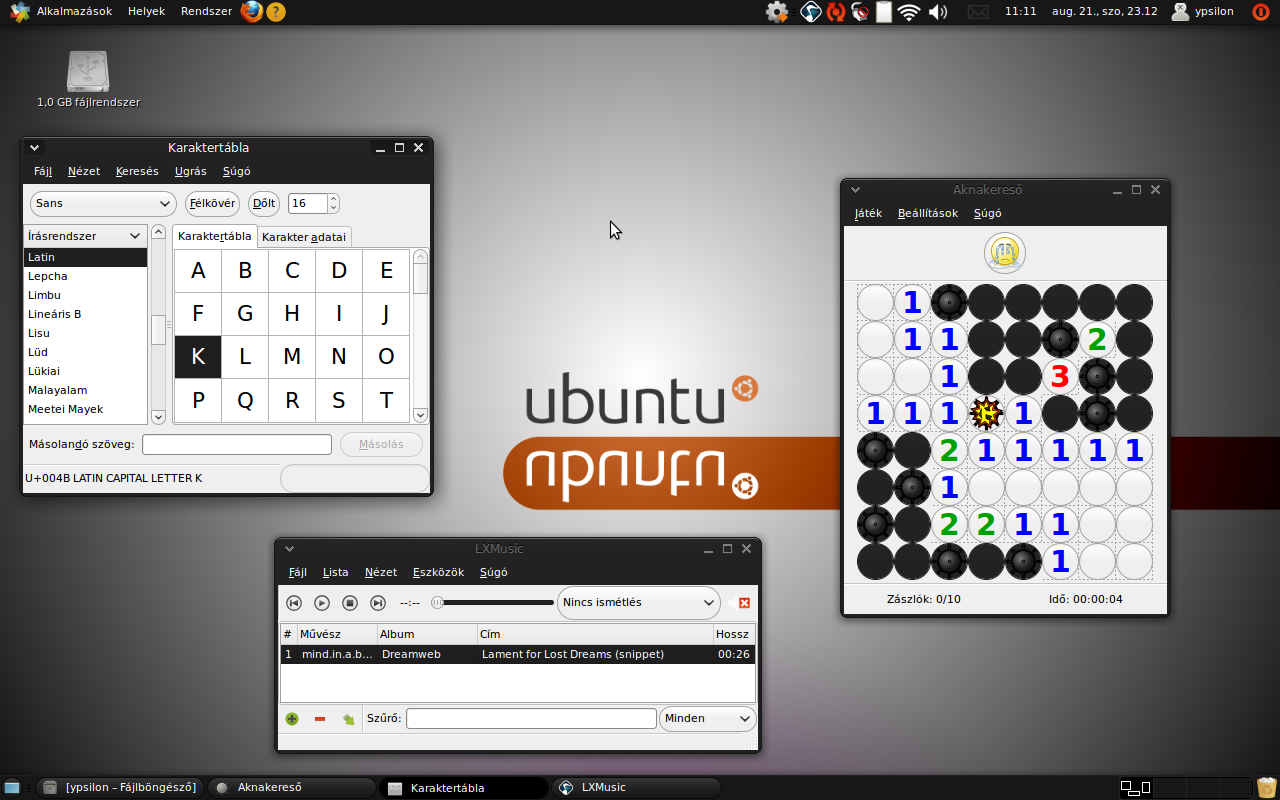This screenshot has height=800, width=1280.
Task: Open the 1,0 GB fájlrendszer desktop drive icon
Action: [x=88, y=79]
